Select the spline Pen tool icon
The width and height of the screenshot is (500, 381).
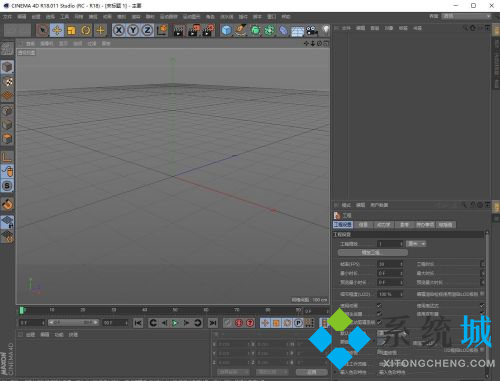[240, 30]
